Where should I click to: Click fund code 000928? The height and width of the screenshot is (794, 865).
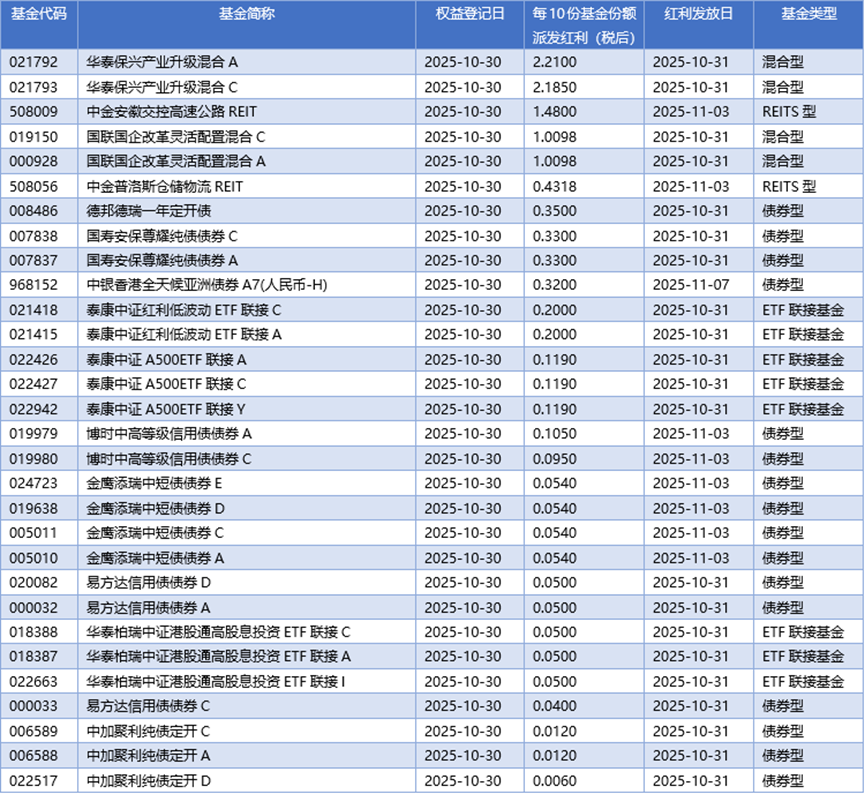pyautogui.click(x=34, y=162)
